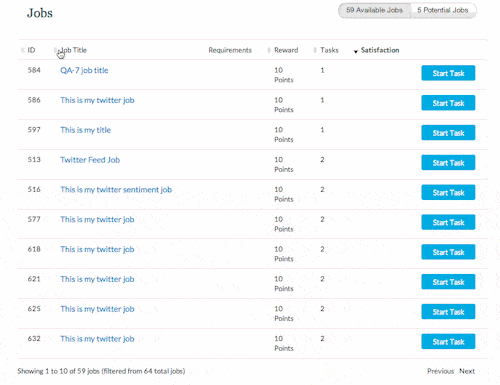Sort by Reward column arrow icon

point(269,50)
